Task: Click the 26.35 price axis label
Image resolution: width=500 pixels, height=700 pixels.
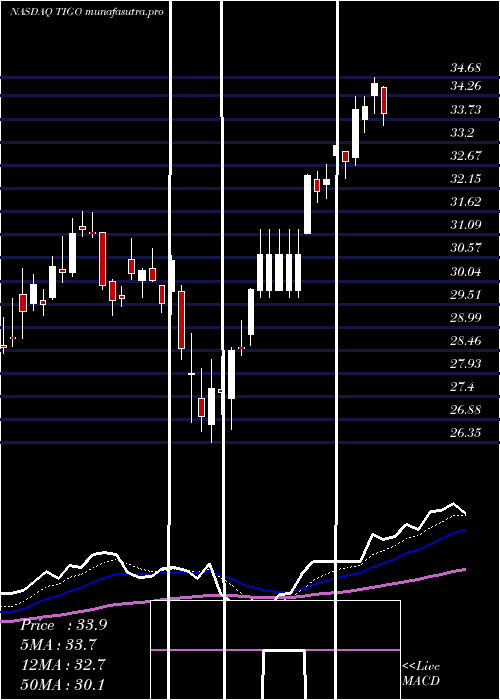Action: 465,433
